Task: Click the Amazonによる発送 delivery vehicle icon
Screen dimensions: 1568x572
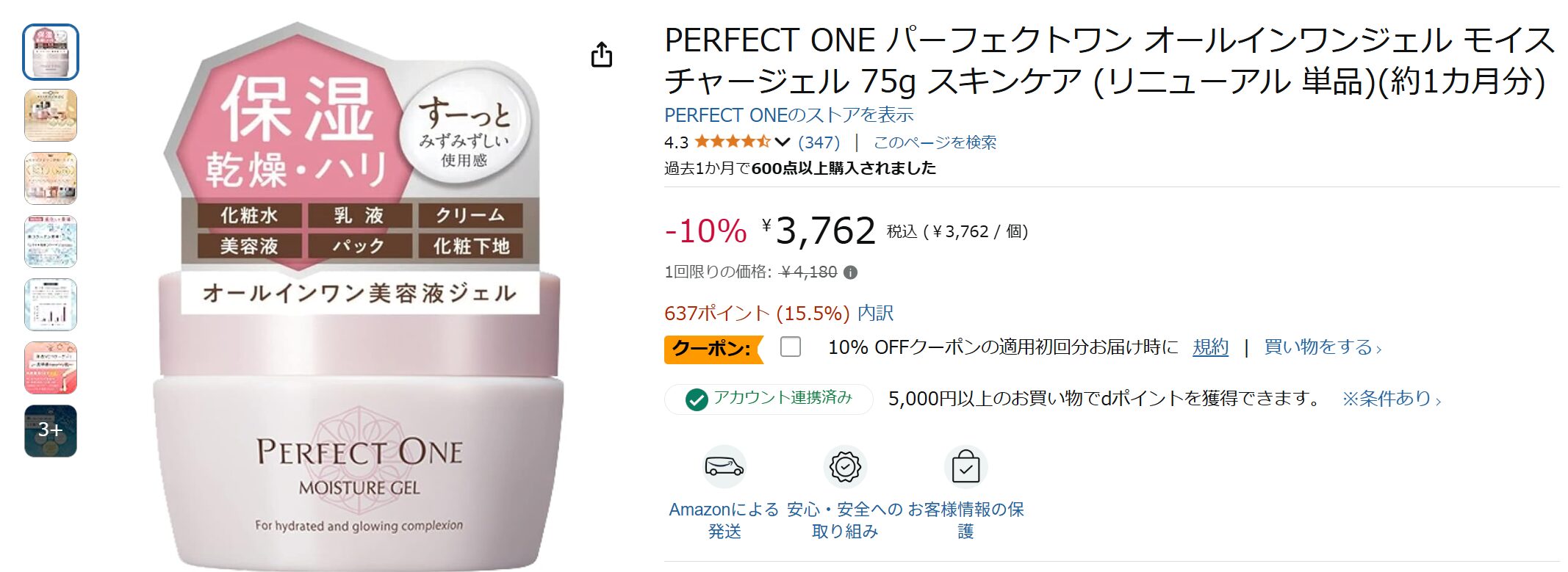Action: (x=723, y=465)
